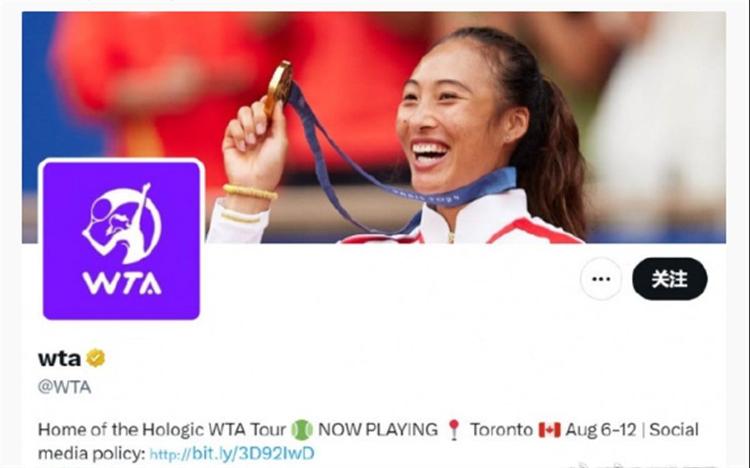Click the white WTA wordmark in avatar

tap(122, 283)
